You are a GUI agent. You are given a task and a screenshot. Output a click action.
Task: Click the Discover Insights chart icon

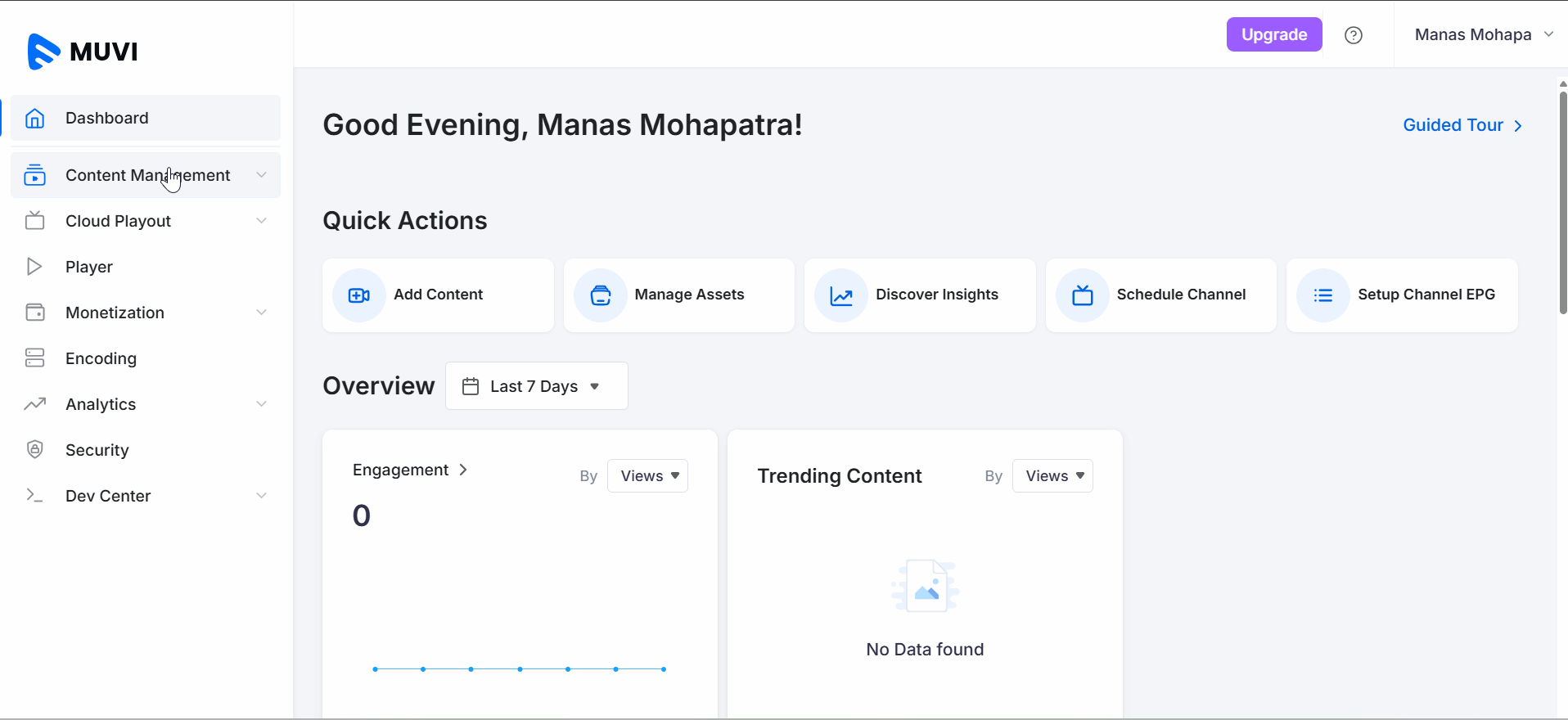(841, 295)
